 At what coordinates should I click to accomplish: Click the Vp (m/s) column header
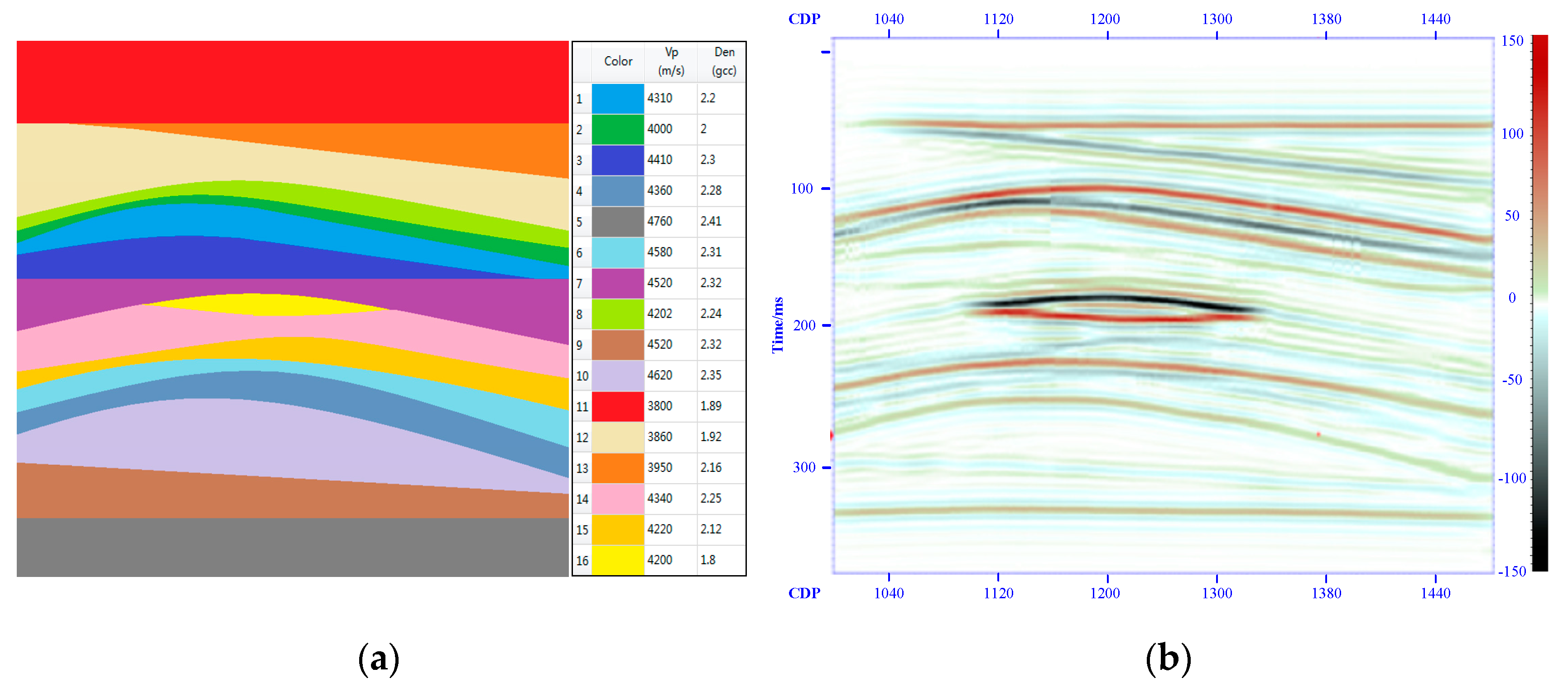click(x=670, y=62)
